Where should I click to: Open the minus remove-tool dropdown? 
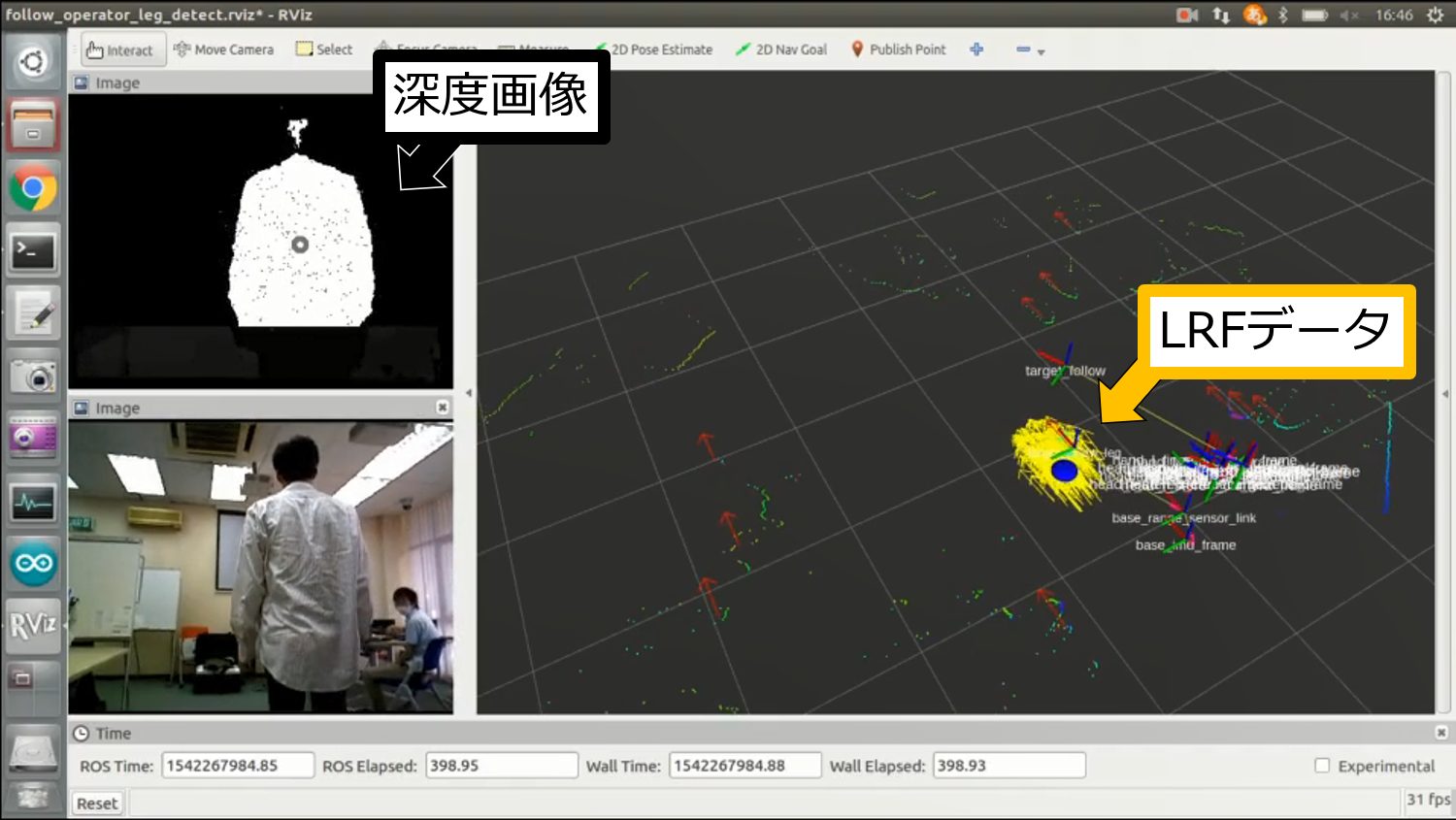(1030, 50)
